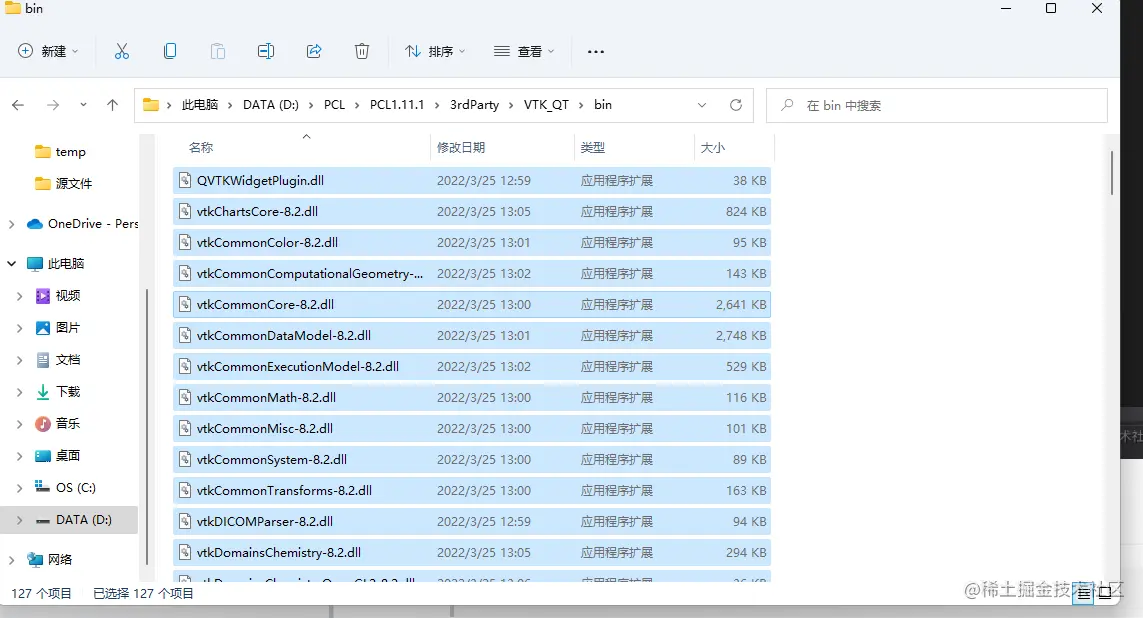Viewport: 1143px width, 618px height.
Task: Click the Music icon in sidebar
Action: pyautogui.click(x=43, y=423)
